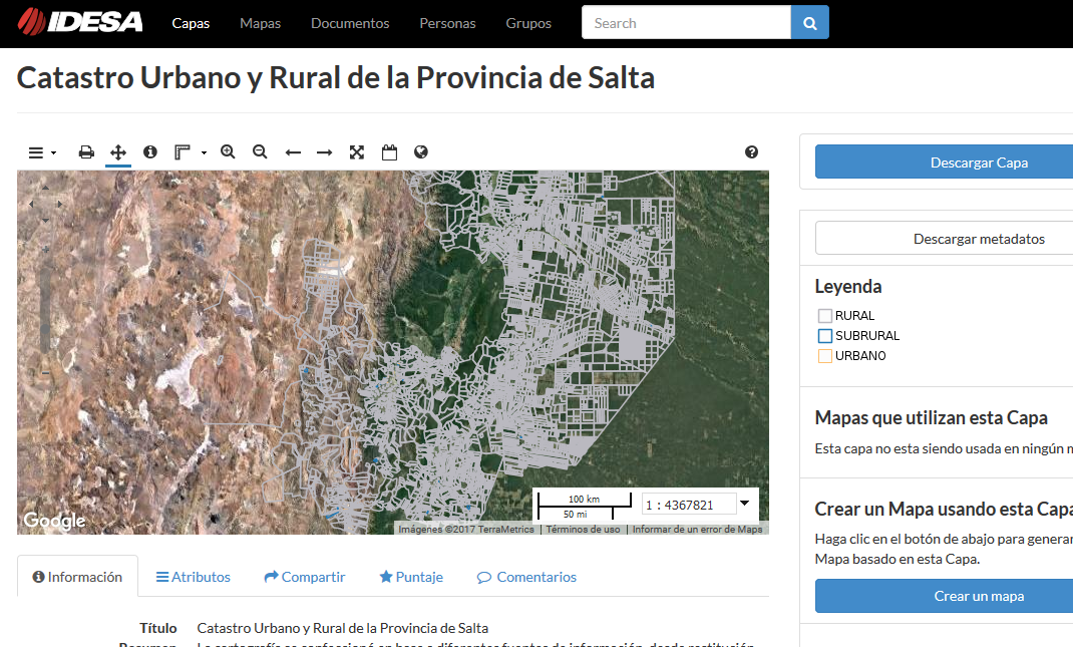Switch to the Puntaje tab

[411, 576]
